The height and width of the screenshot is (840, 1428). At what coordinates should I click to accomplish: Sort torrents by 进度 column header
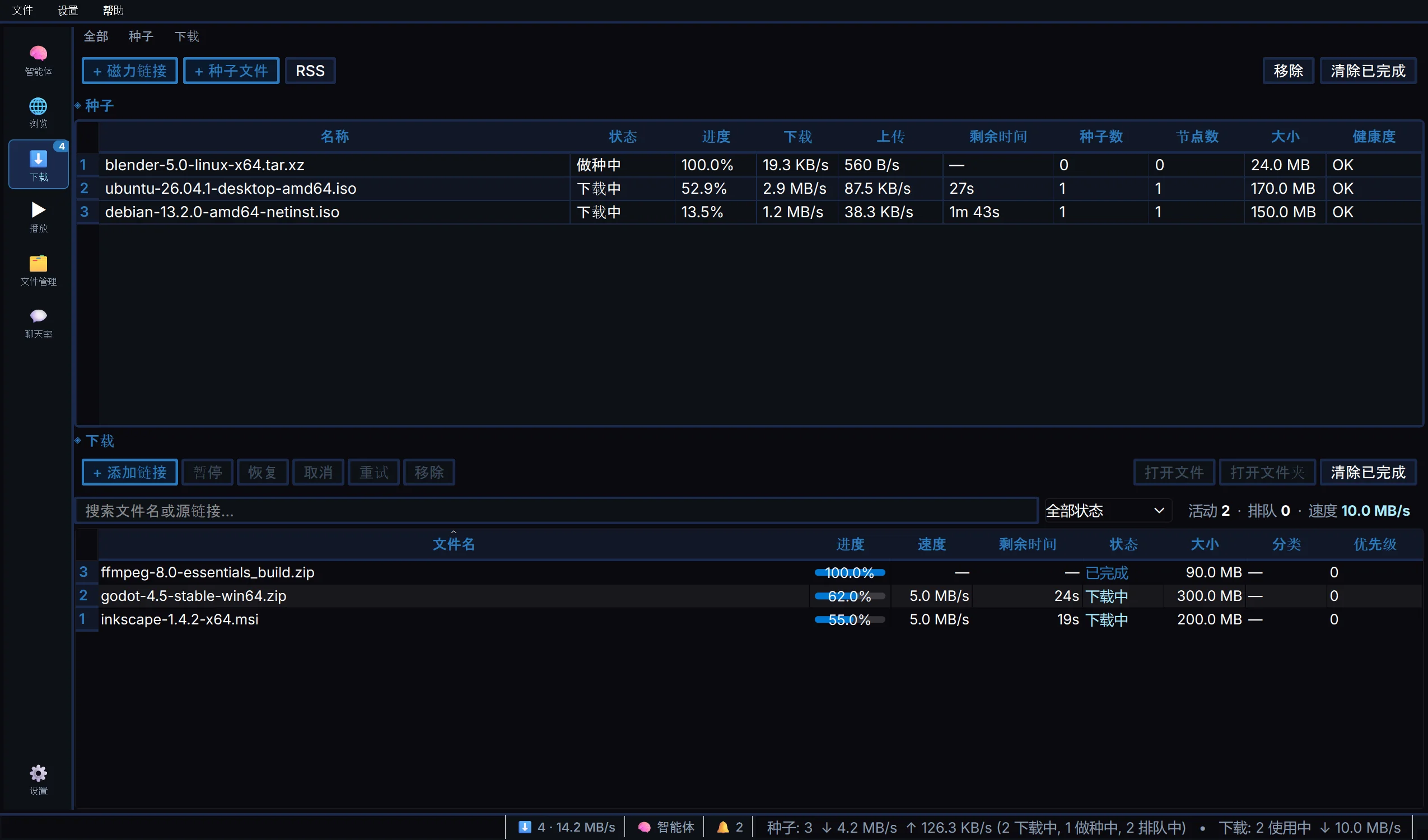tap(716, 137)
